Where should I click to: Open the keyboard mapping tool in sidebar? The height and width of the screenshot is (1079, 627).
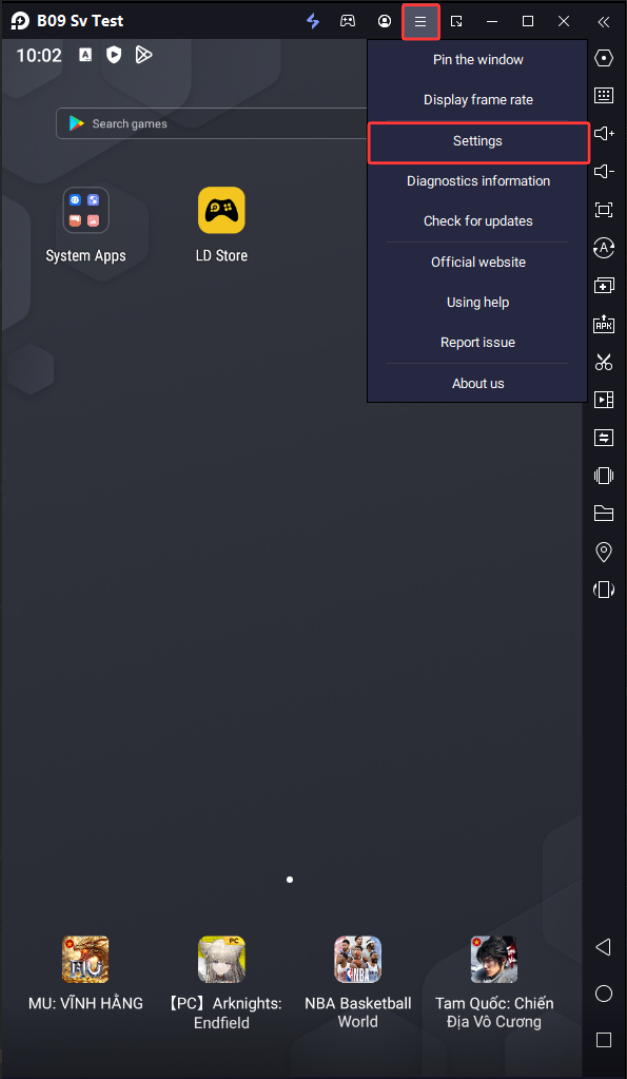point(603,95)
